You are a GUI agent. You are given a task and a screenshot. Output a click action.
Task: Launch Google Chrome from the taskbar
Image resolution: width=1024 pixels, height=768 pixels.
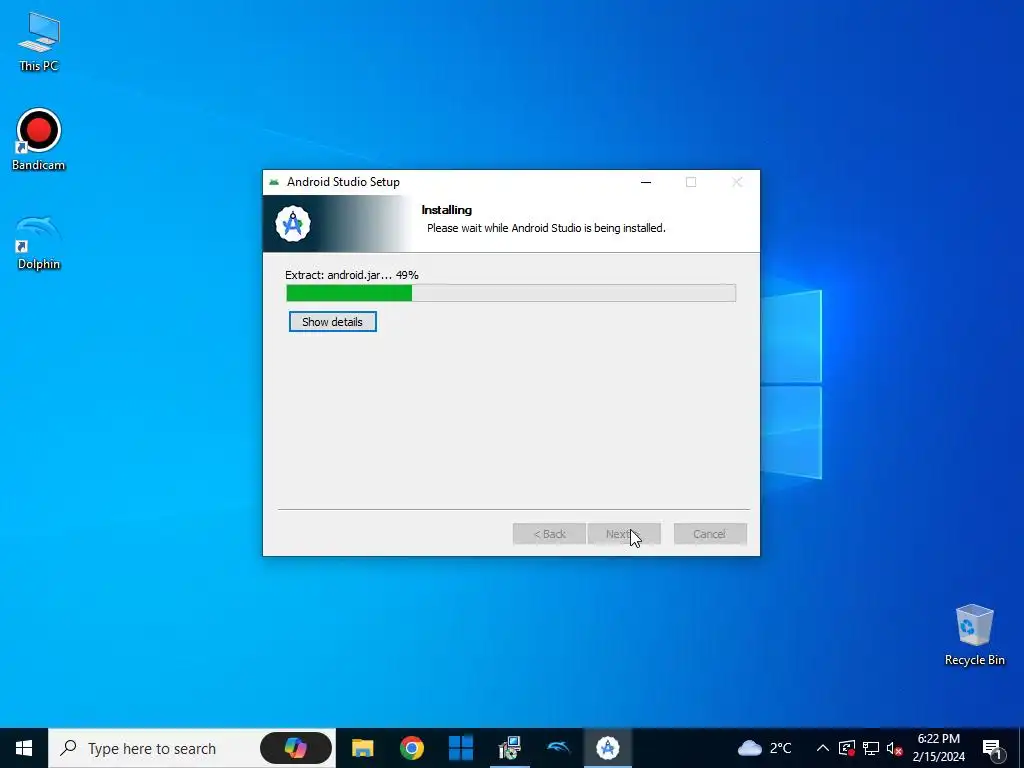[411, 748]
